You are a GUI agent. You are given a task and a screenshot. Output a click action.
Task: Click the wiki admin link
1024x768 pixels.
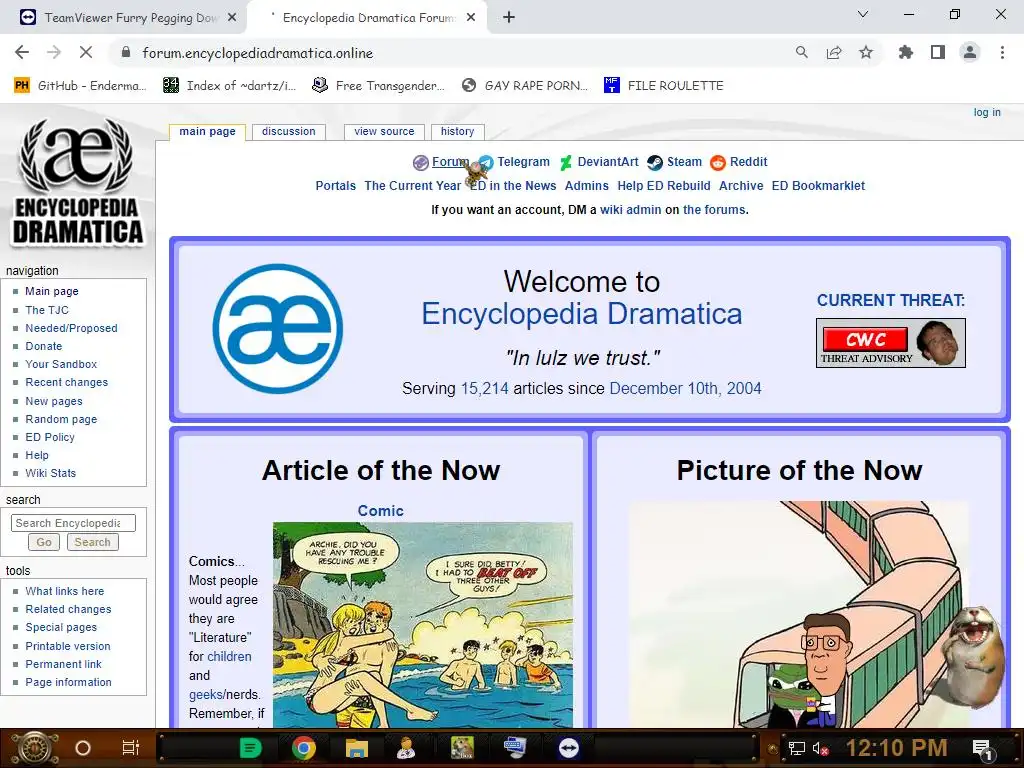click(x=630, y=210)
